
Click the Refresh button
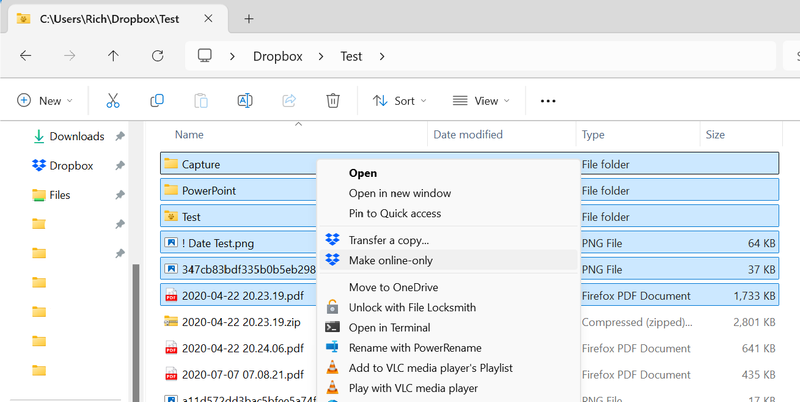click(157, 56)
